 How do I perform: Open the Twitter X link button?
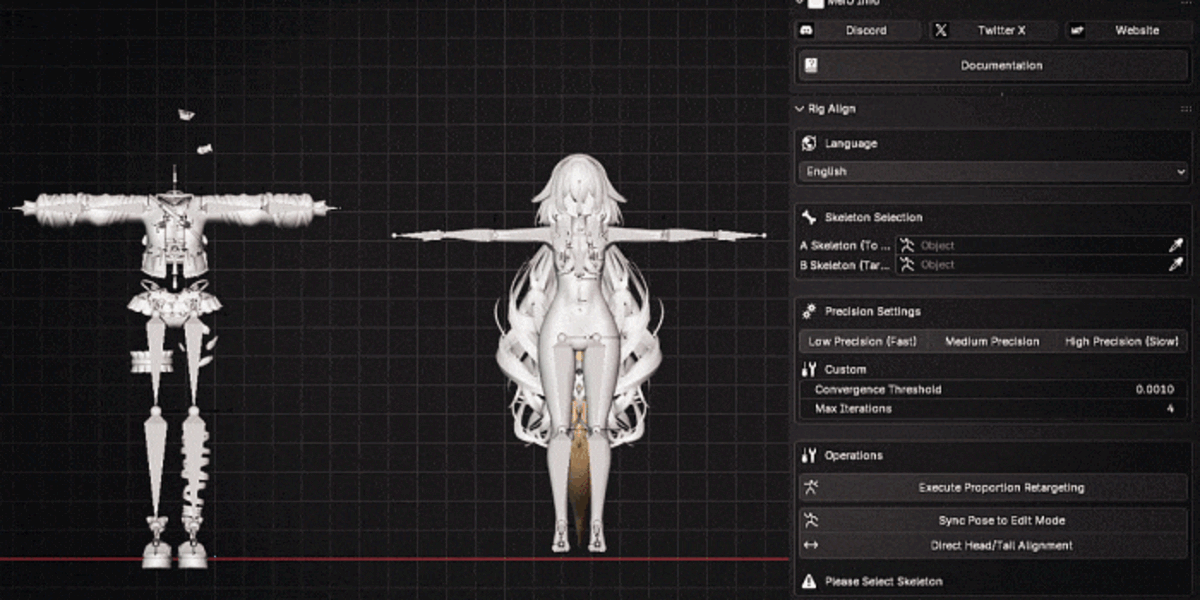click(x=993, y=31)
